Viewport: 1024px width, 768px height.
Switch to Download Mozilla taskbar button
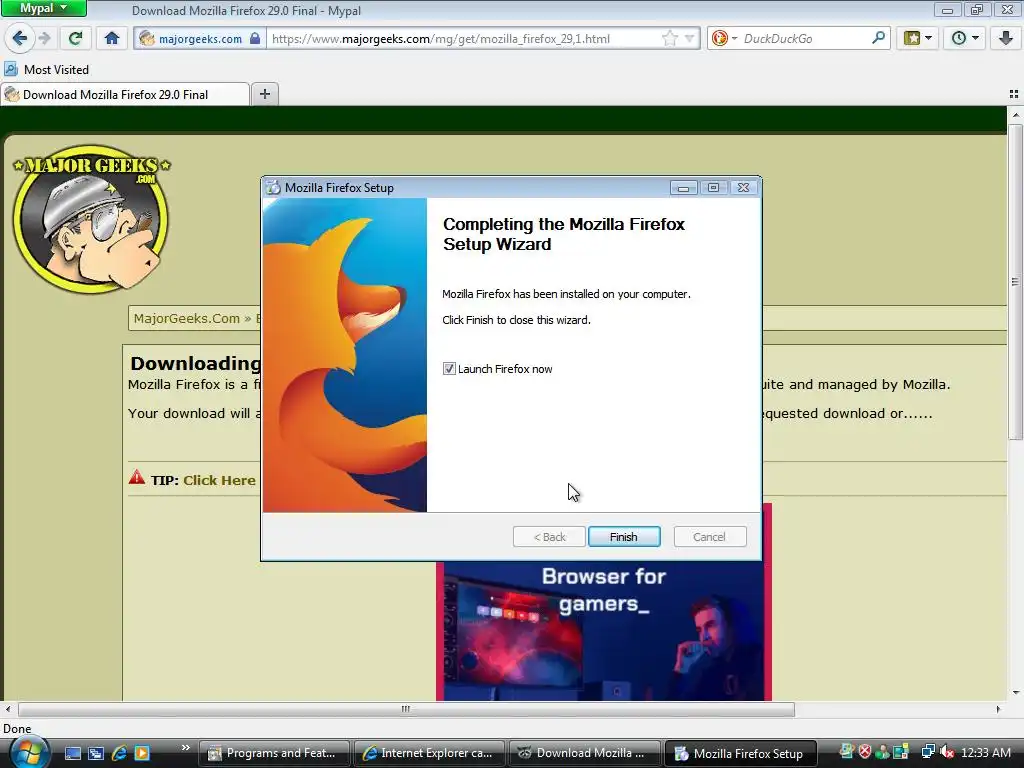584,753
